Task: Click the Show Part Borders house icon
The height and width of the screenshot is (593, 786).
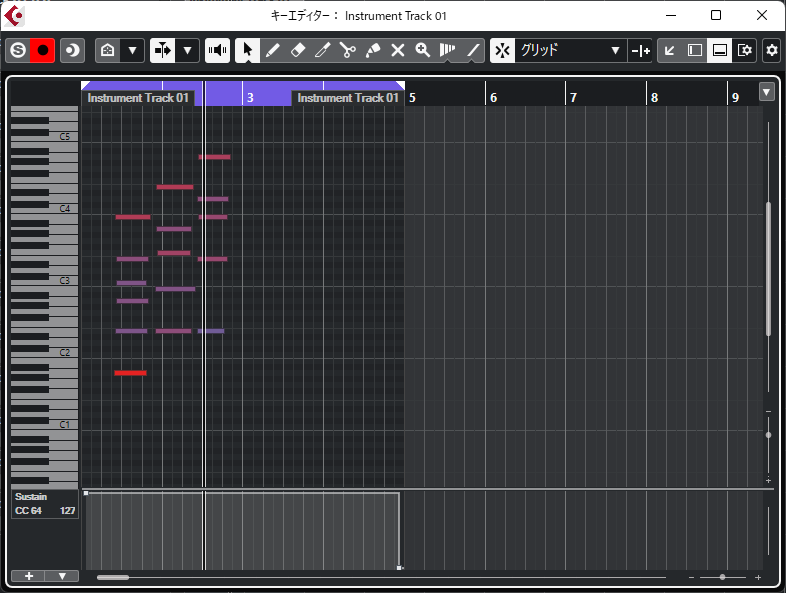Action: tap(108, 50)
